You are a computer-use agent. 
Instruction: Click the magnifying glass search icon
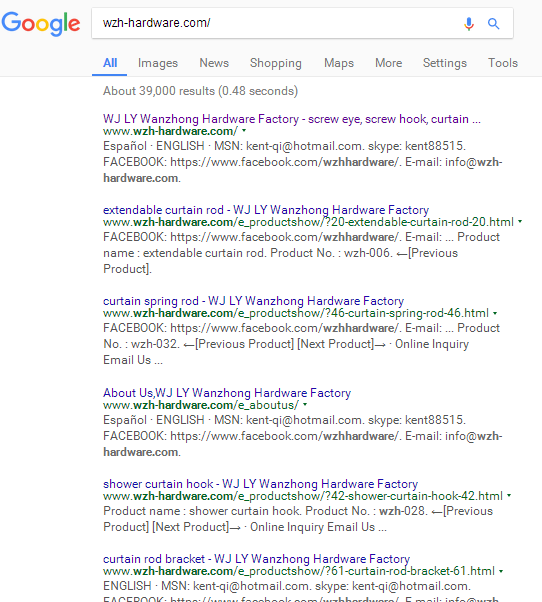click(x=494, y=24)
